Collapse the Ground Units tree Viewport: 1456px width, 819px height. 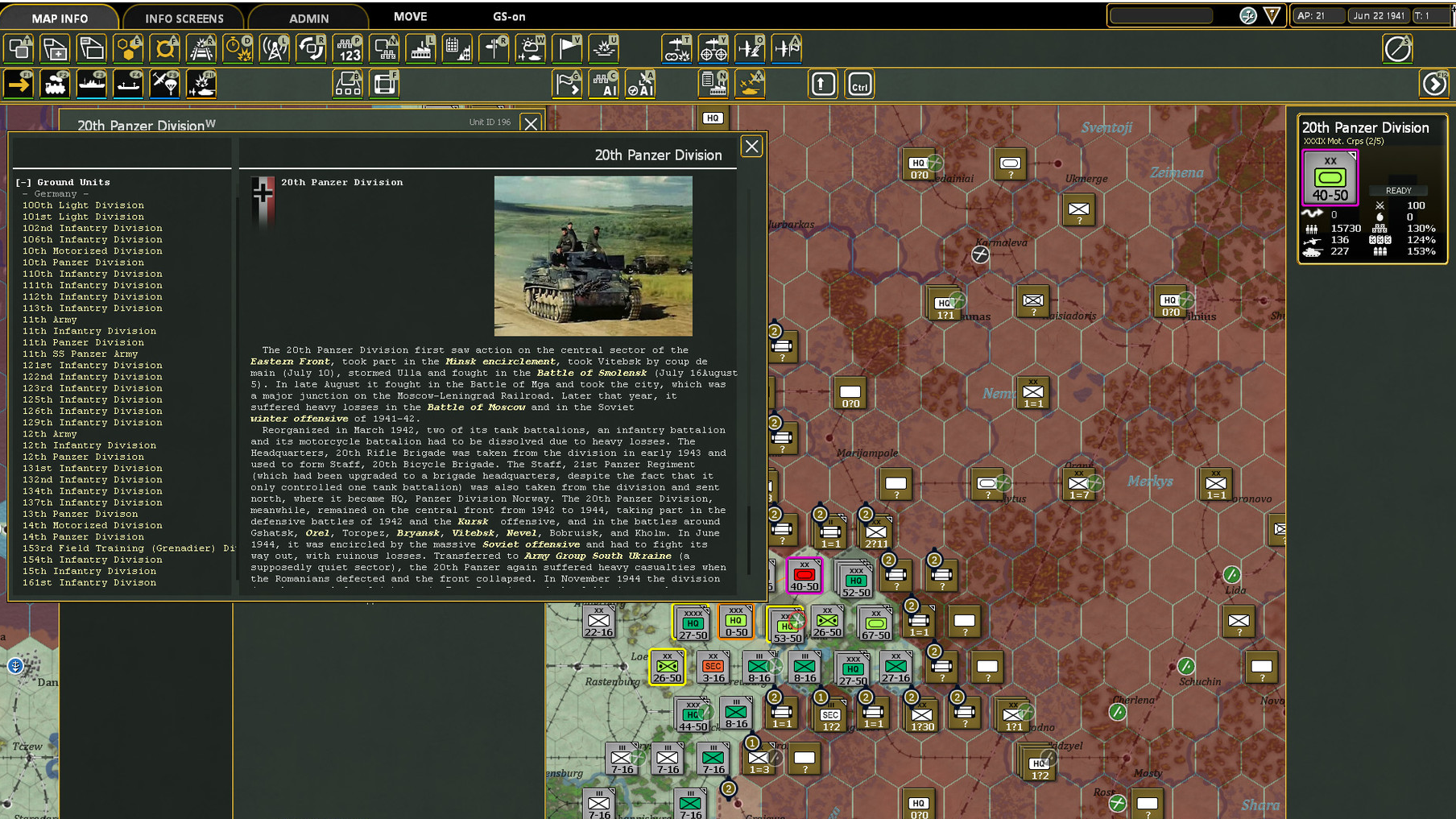pos(23,182)
